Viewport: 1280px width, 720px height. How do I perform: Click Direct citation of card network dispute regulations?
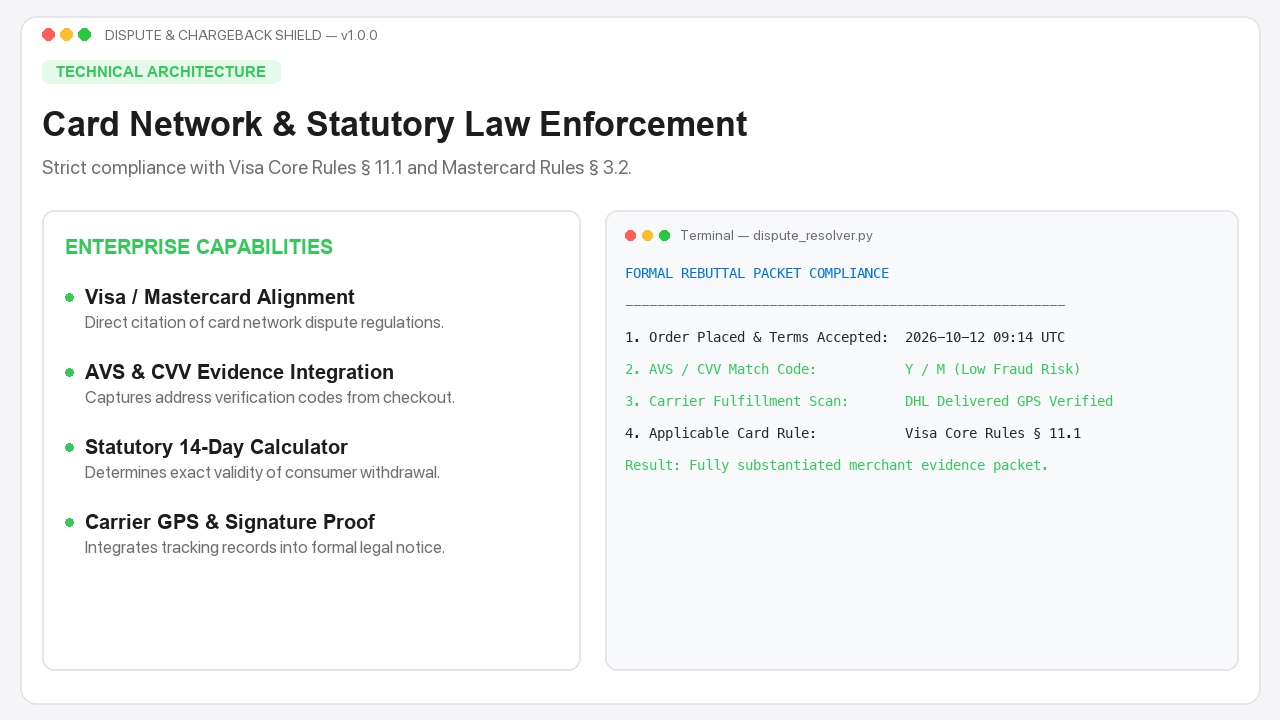[x=264, y=323]
